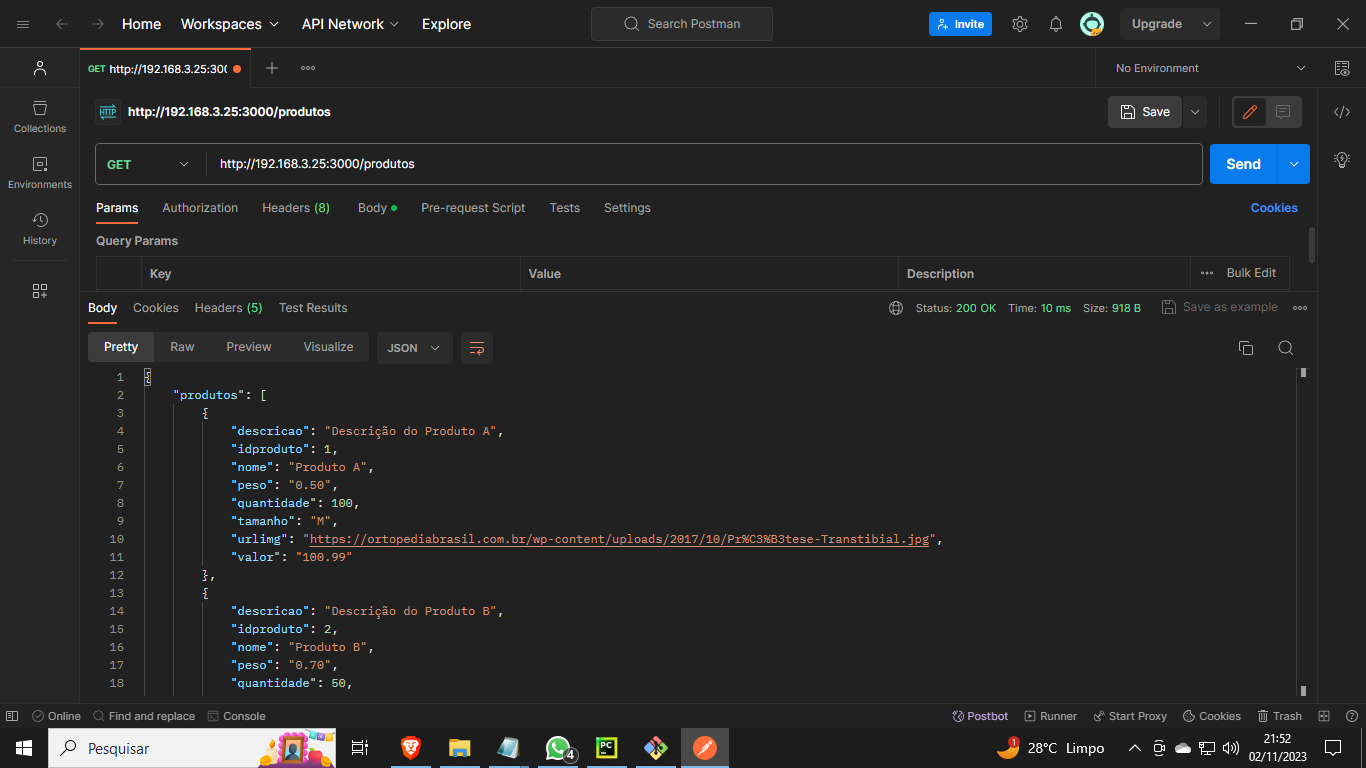Open Postman notifications bell

click(x=1055, y=23)
